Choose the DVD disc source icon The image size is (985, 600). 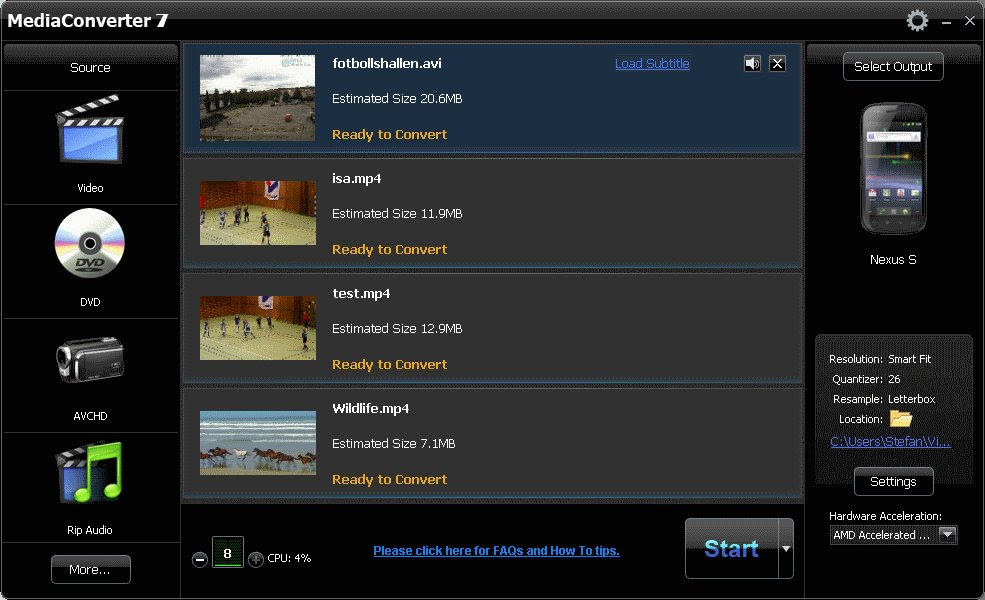90,243
